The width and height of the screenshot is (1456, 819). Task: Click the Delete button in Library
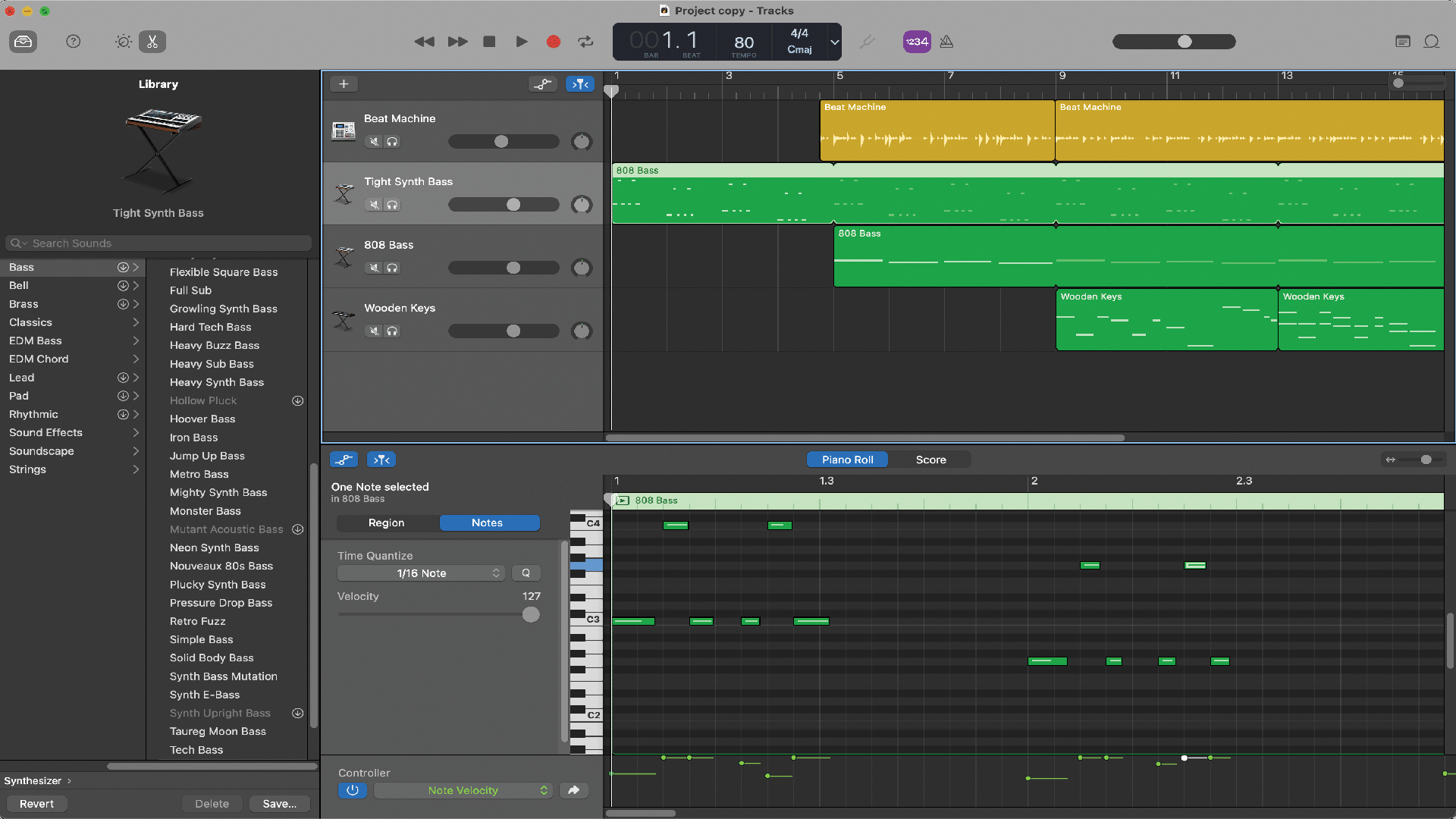[212, 804]
